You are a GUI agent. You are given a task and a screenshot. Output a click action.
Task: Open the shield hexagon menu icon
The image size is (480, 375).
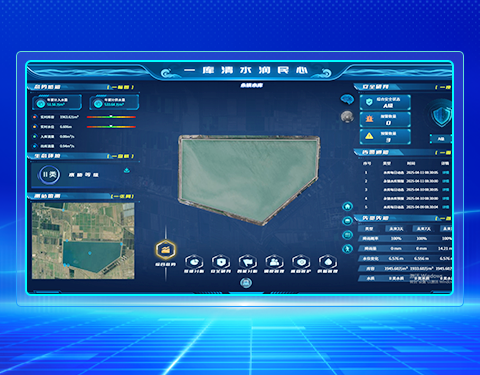[221, 262]
